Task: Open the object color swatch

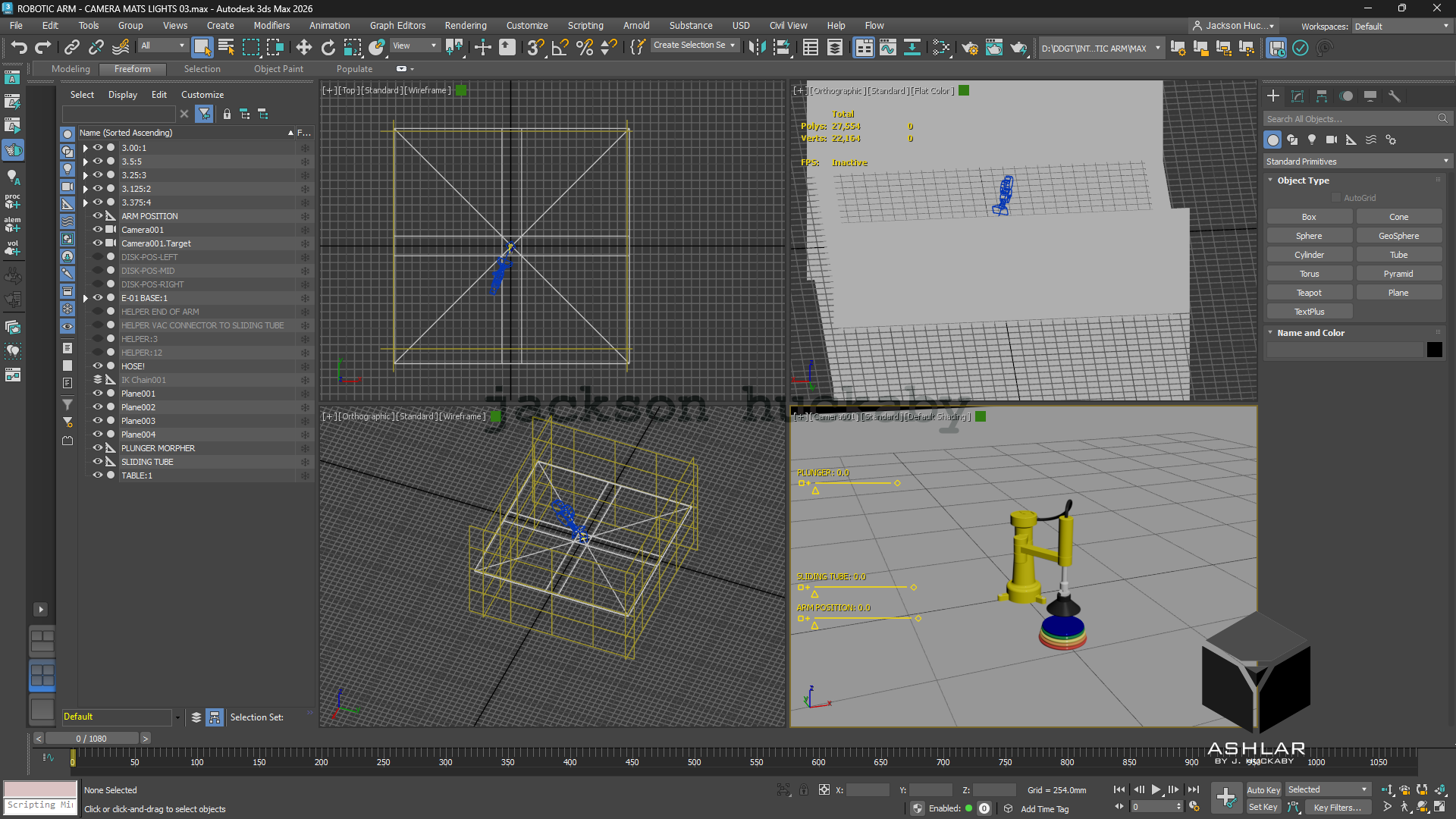Action: (x=1434, y=350)
